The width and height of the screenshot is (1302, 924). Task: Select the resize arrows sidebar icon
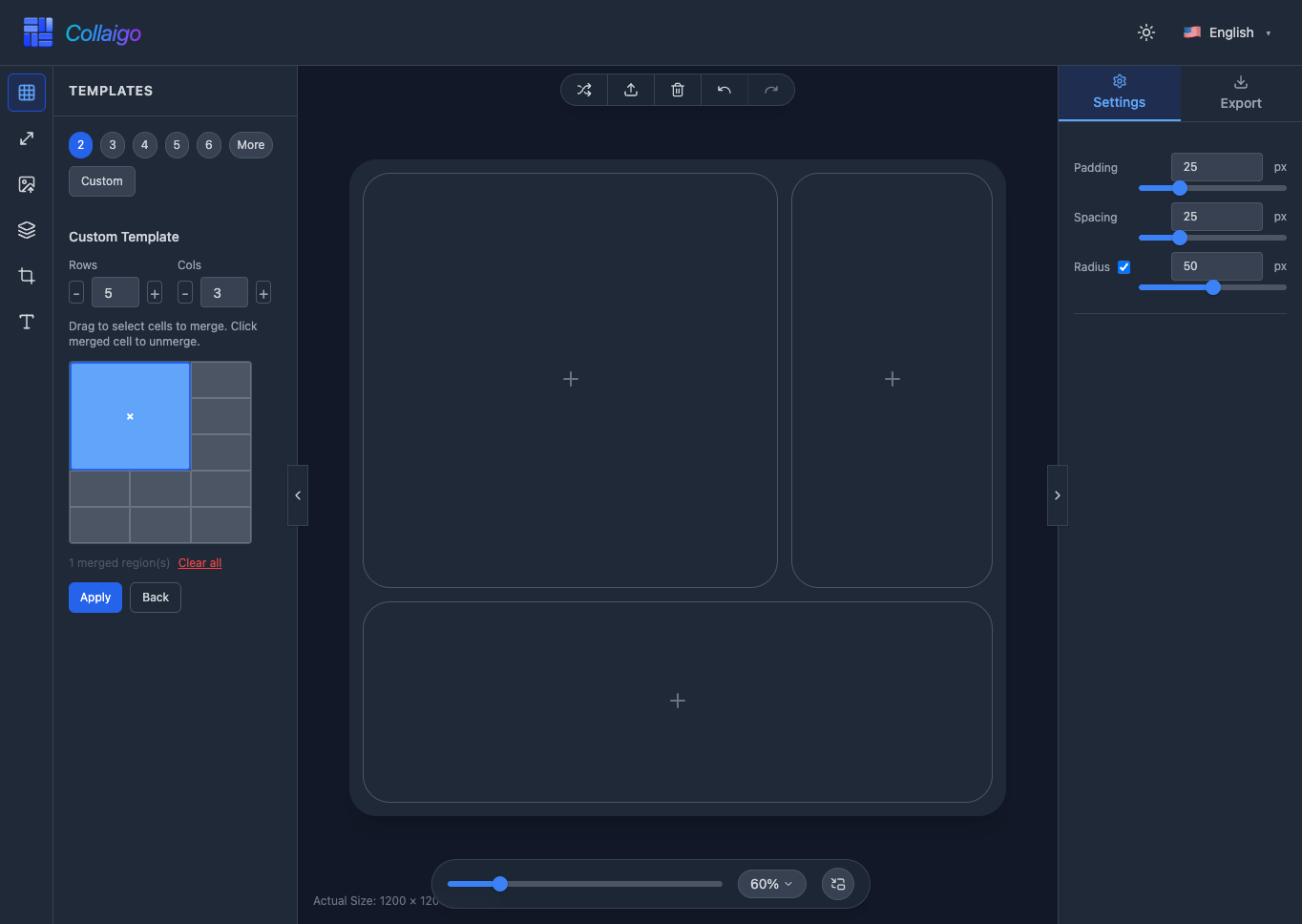(27, 138)
